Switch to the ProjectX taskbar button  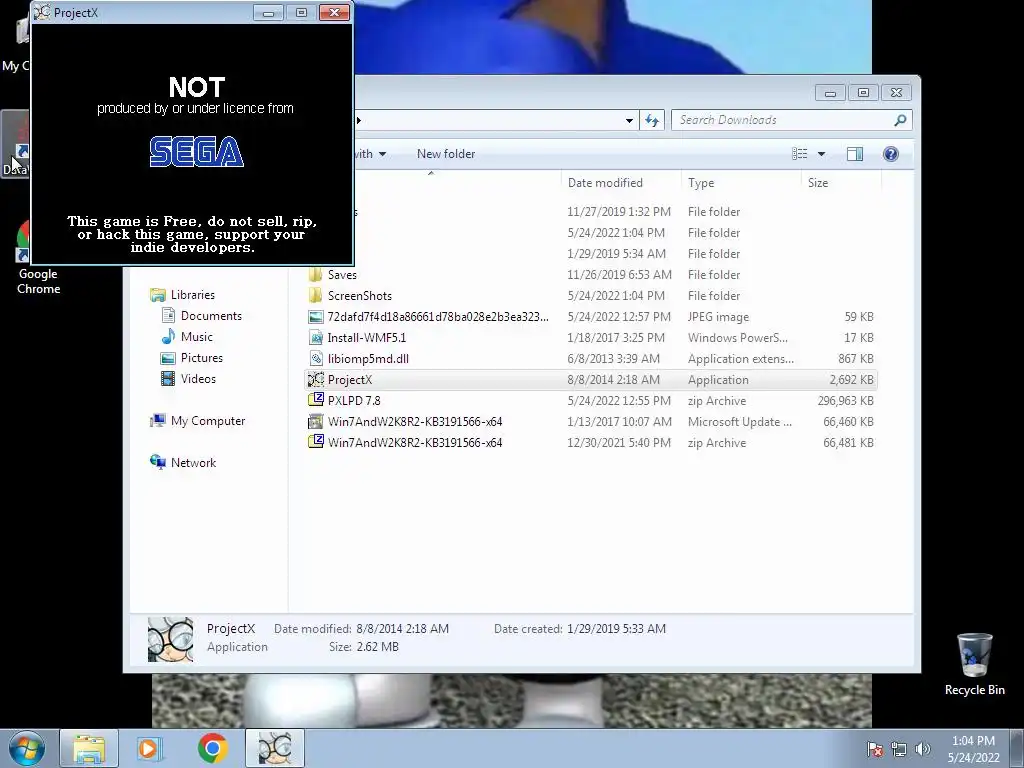(x=275, y=748)
